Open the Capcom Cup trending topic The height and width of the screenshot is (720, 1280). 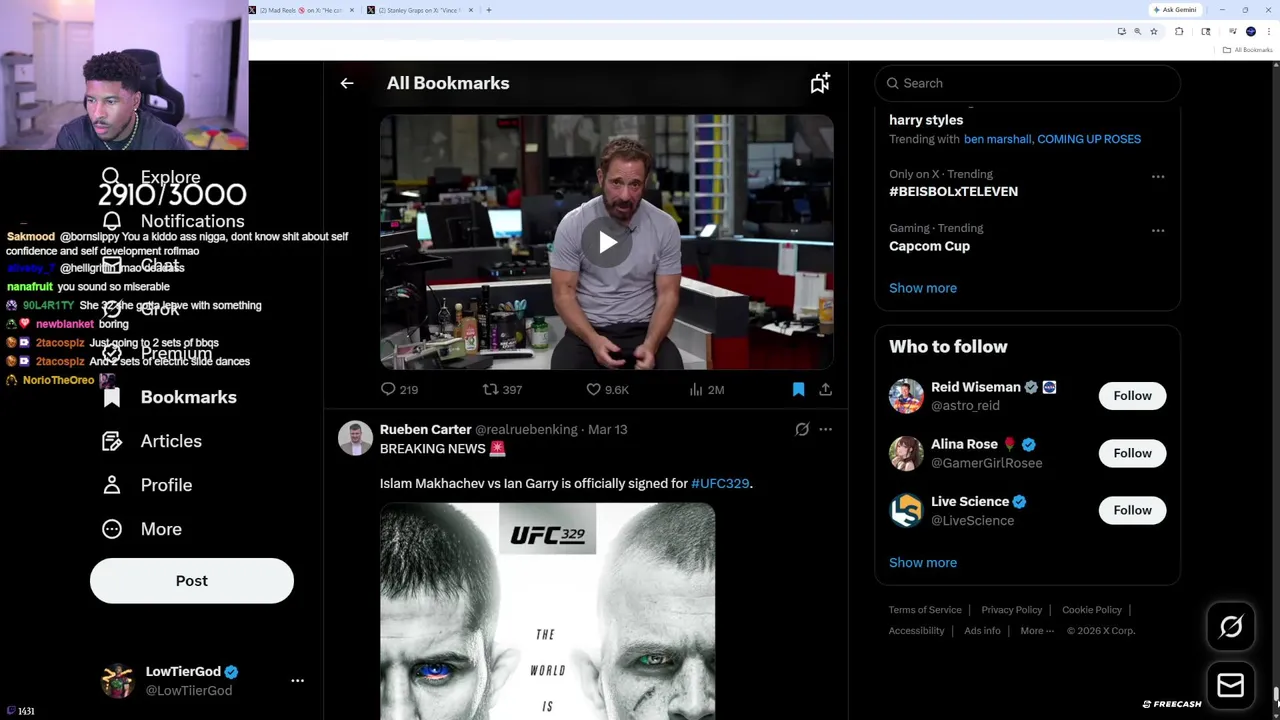click(929, 246)
